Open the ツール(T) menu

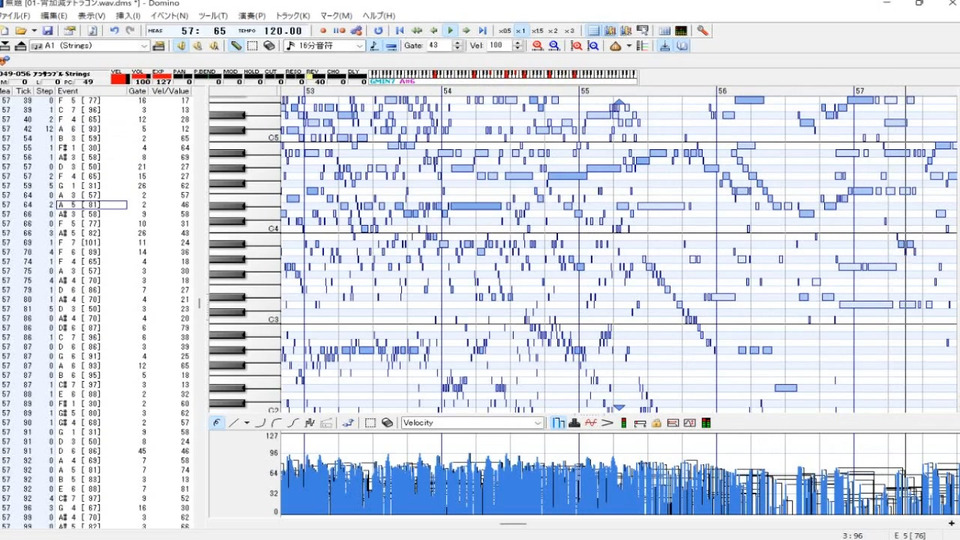pos(213,16)
